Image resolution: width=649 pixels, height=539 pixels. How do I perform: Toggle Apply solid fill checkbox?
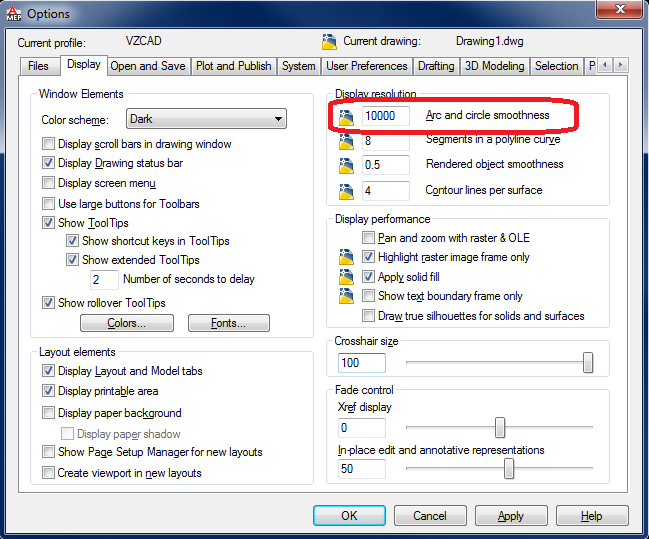(x=368, y=277)
